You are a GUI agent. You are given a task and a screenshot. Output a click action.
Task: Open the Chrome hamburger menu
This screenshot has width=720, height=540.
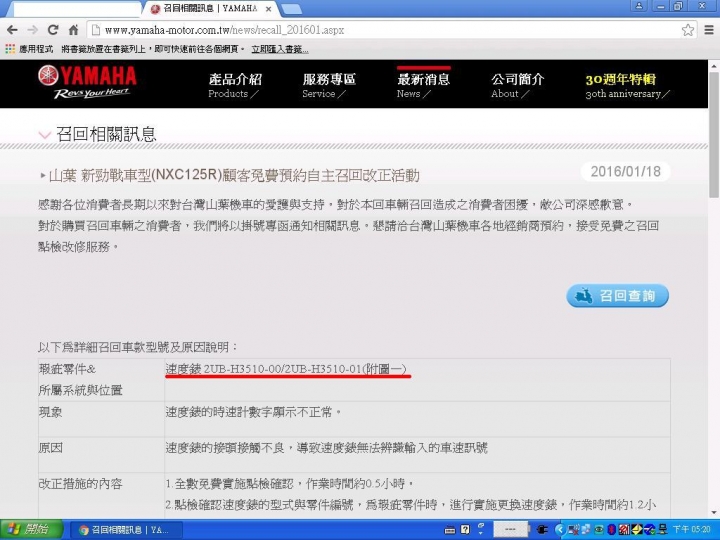[709, 30]
